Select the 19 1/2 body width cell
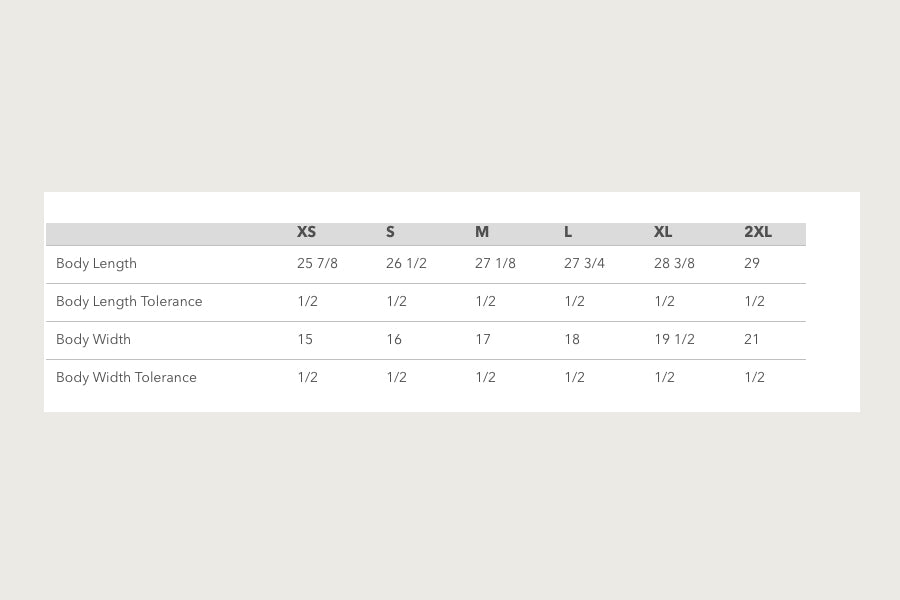Viewport: 900px width, 600px height. 674,340
